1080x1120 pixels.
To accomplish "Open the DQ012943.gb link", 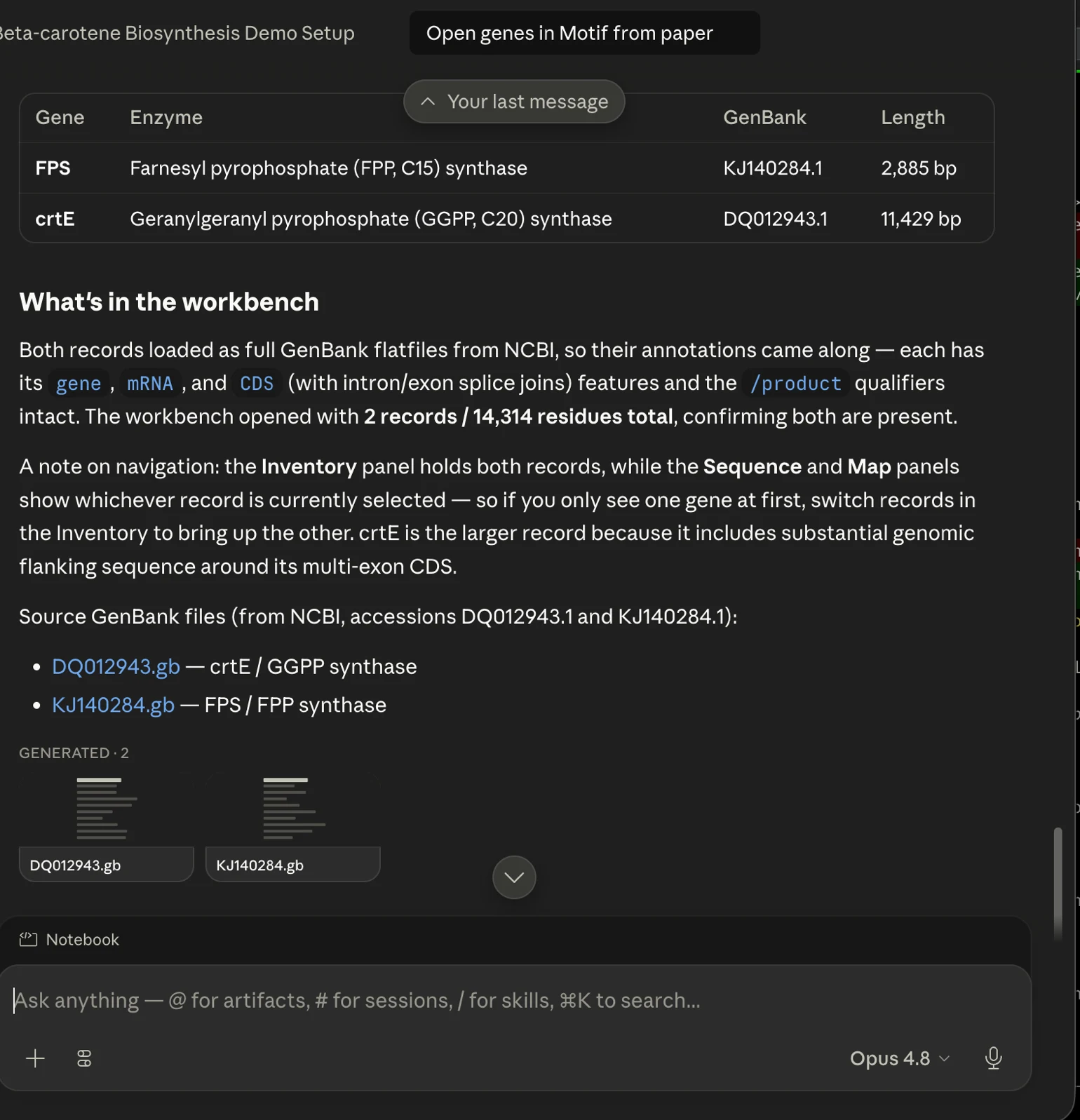I will [x=116, y=666].
